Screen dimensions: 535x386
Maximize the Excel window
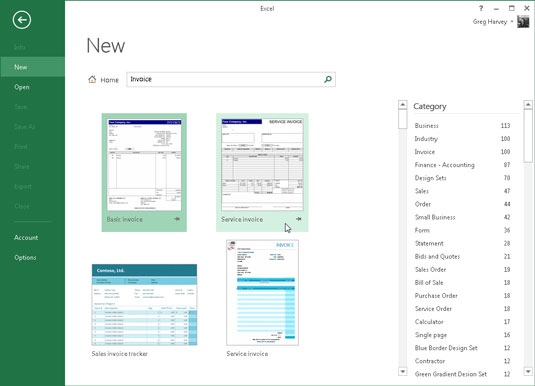click(x=511, y=8)
